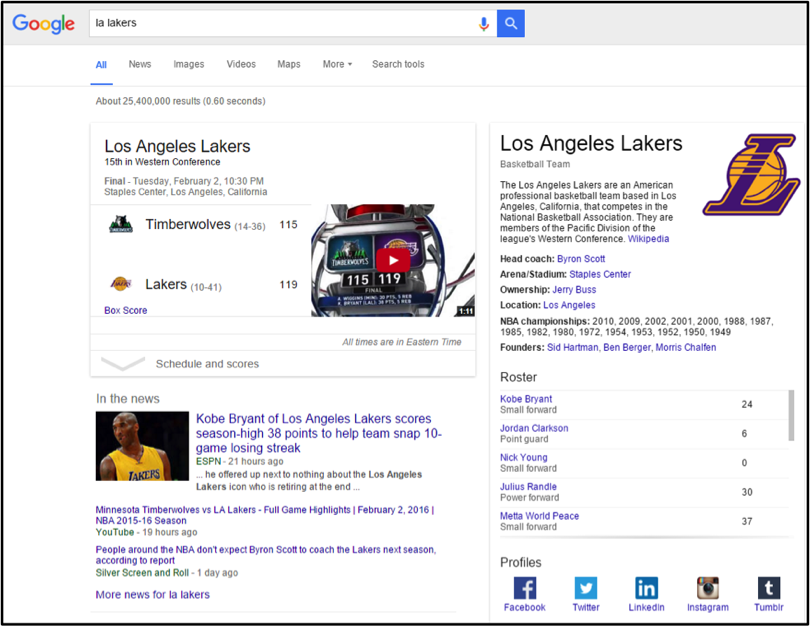The height and width of the screenshot is (626, 810).
Task: Click Kobe Bryant's jersey number 24
Action: (x=747, y=404)
